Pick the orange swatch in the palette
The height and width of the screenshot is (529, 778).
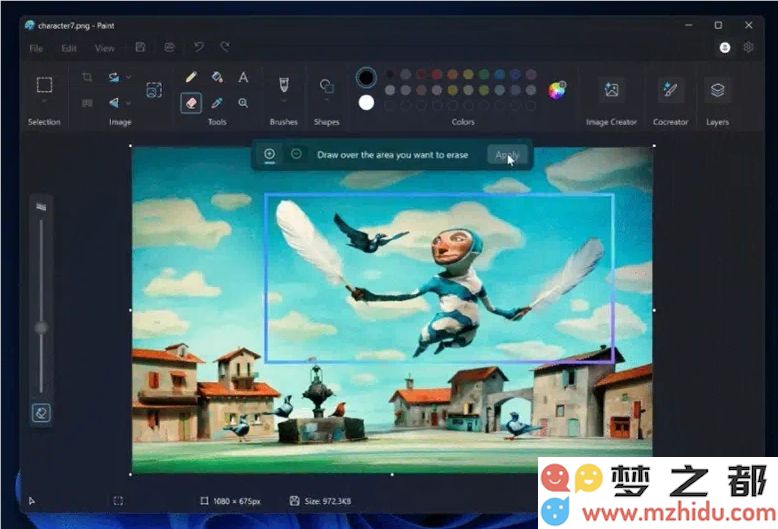[453, 74]
